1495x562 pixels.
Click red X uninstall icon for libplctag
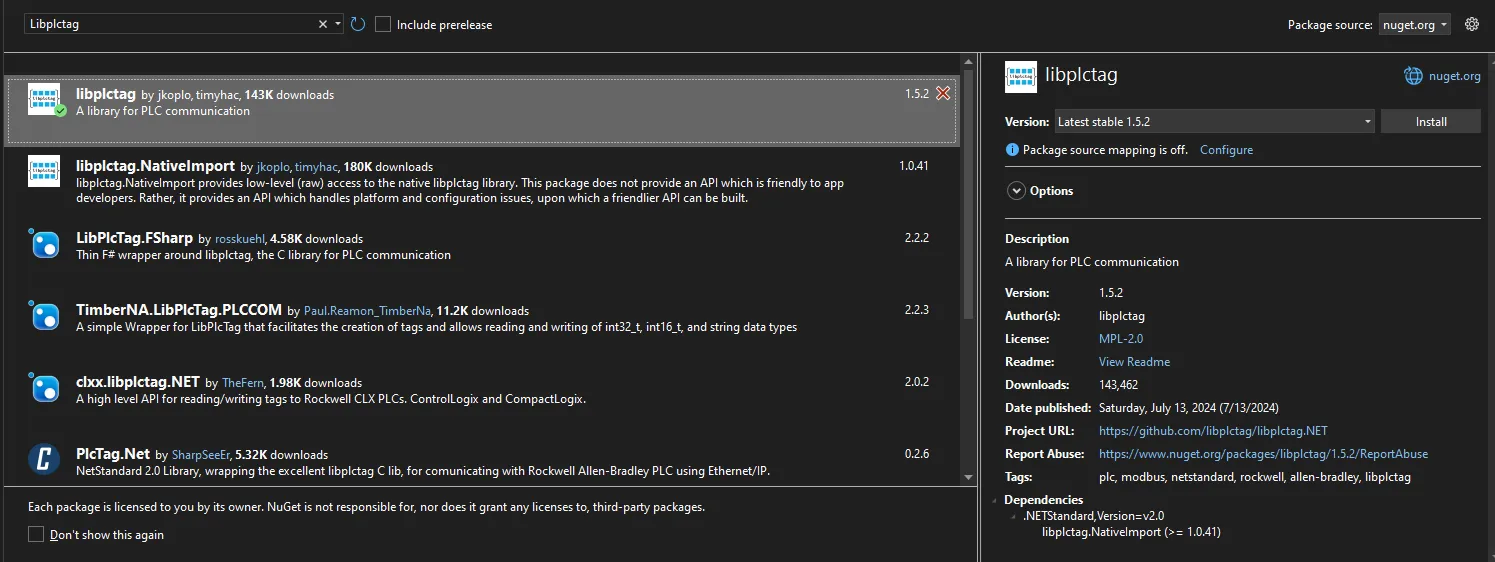[942, 93]
